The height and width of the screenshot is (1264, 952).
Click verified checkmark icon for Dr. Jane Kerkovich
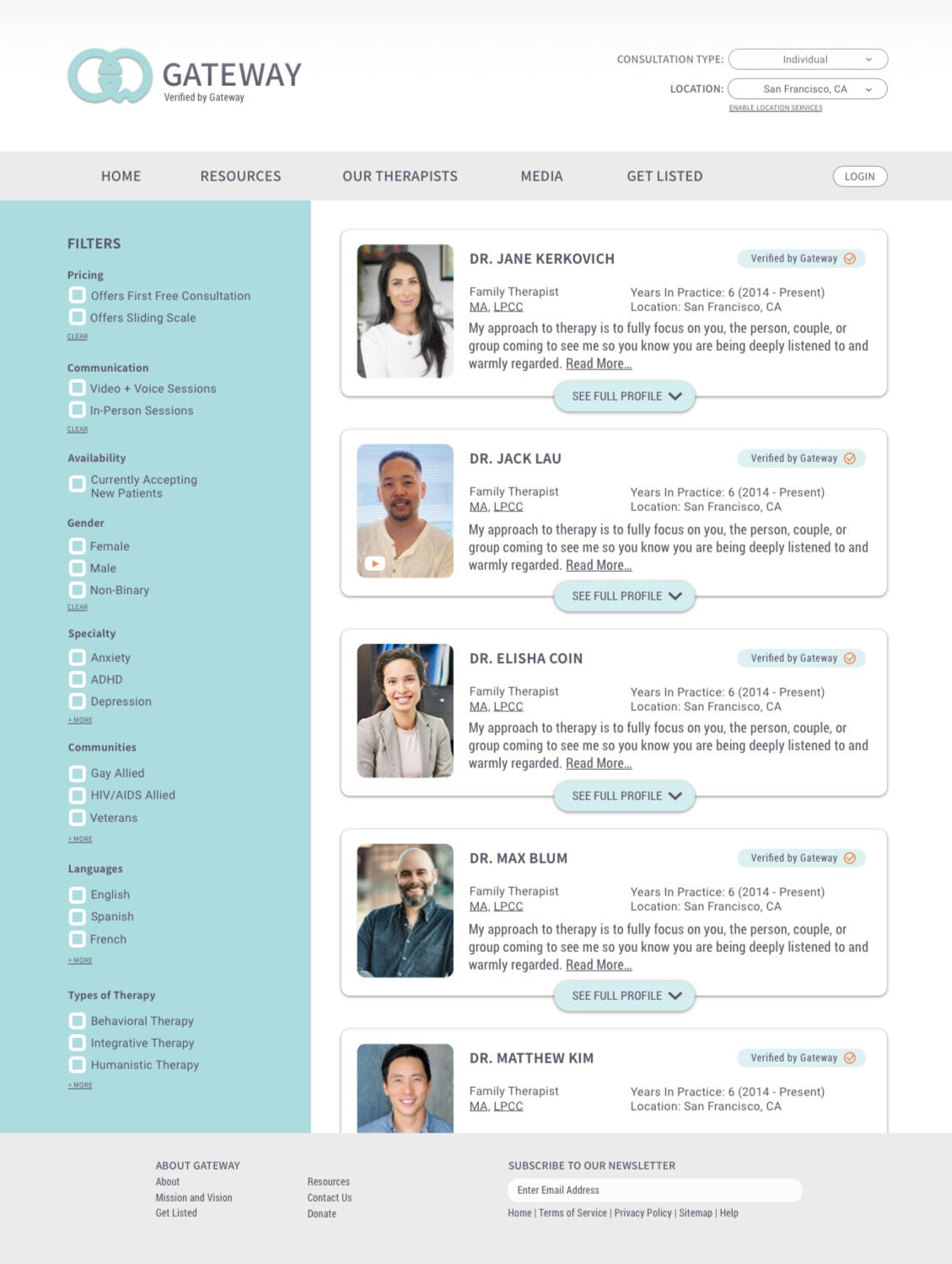849,259
